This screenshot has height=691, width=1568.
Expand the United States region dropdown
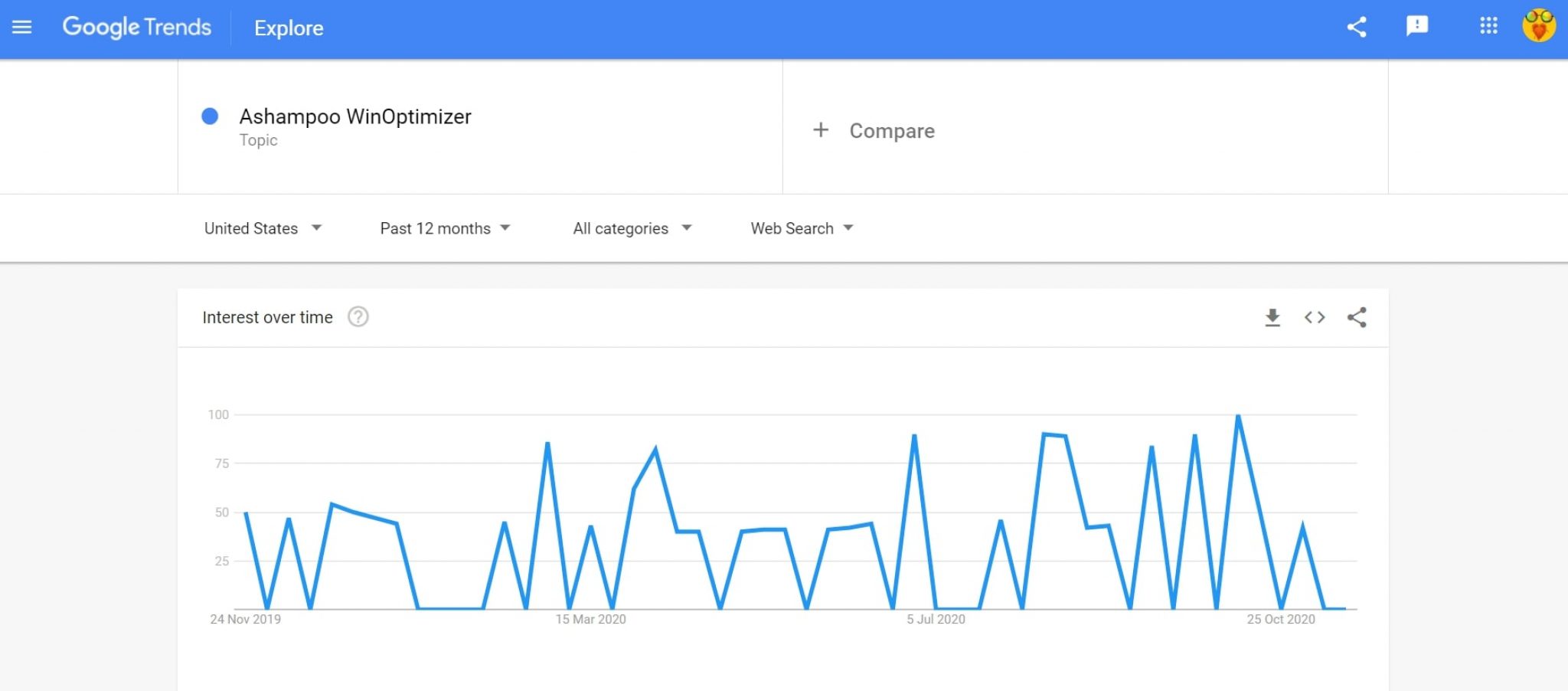click(x=263, y=228)
